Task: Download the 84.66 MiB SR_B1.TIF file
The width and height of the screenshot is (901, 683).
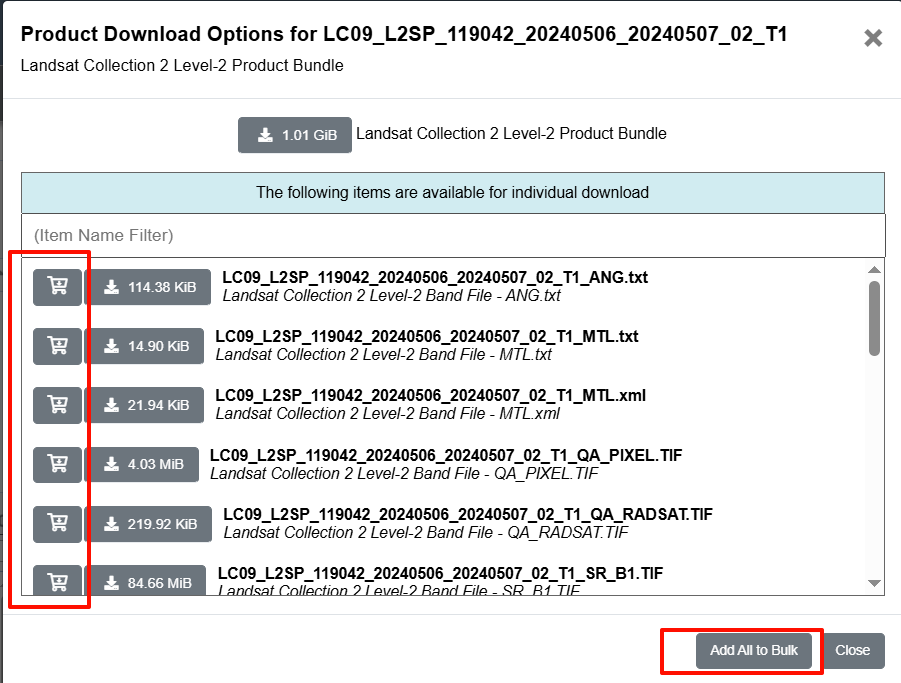Action: coord(147,580)
